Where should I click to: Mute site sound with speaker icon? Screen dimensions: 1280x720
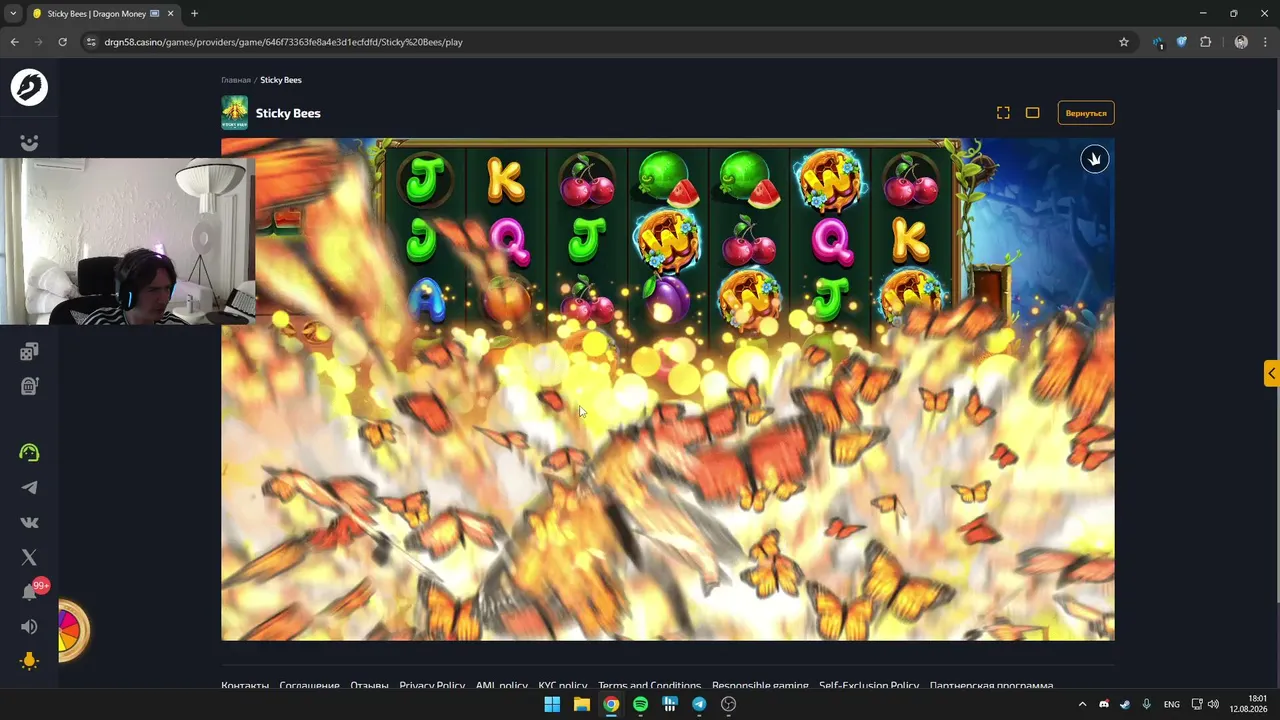click(29, 627)
